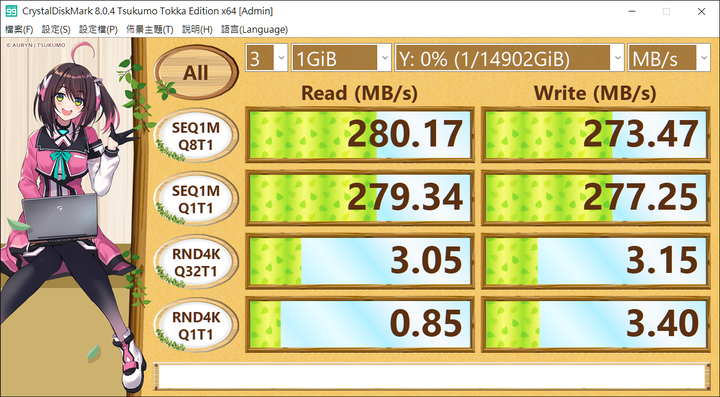Select the SEQ1M Q8T1 read result 280.17
Screen dimensions: 720x397
tap(360, 134)
